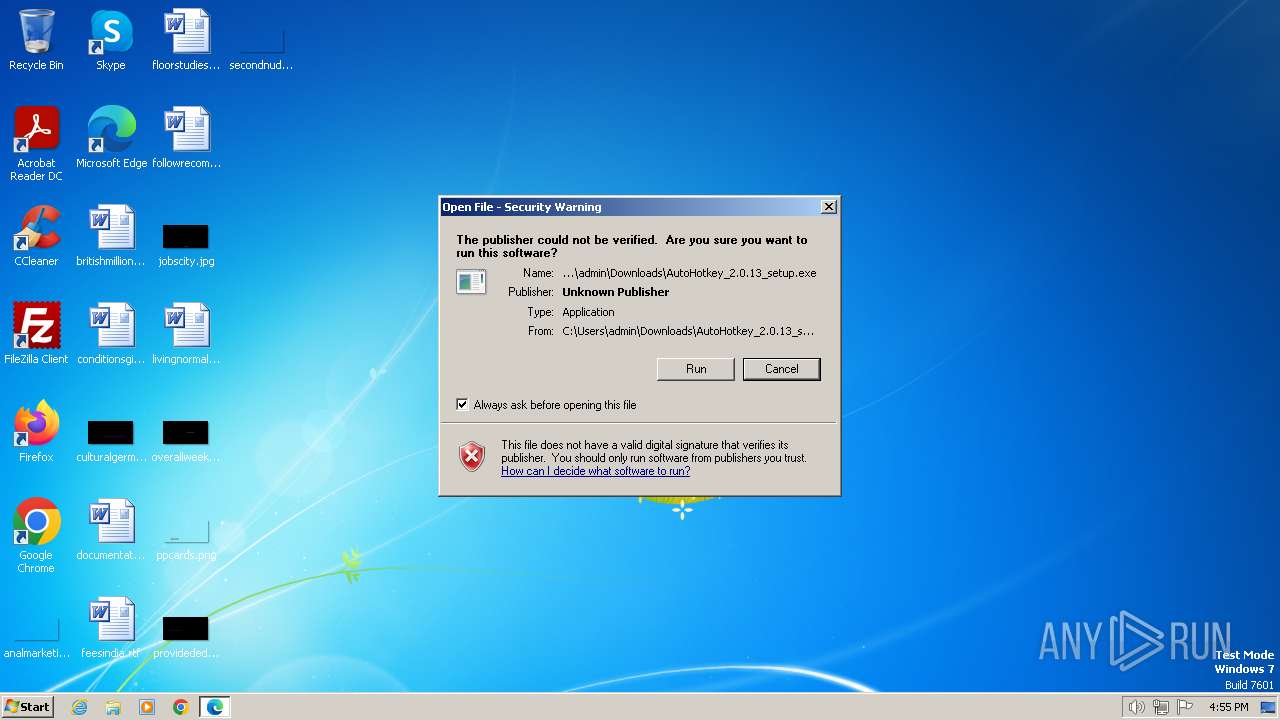The height and width of the screenshot is (720, 1280).
Task: Click the active Edge taskbar button
Action: [x=215, y=707]
